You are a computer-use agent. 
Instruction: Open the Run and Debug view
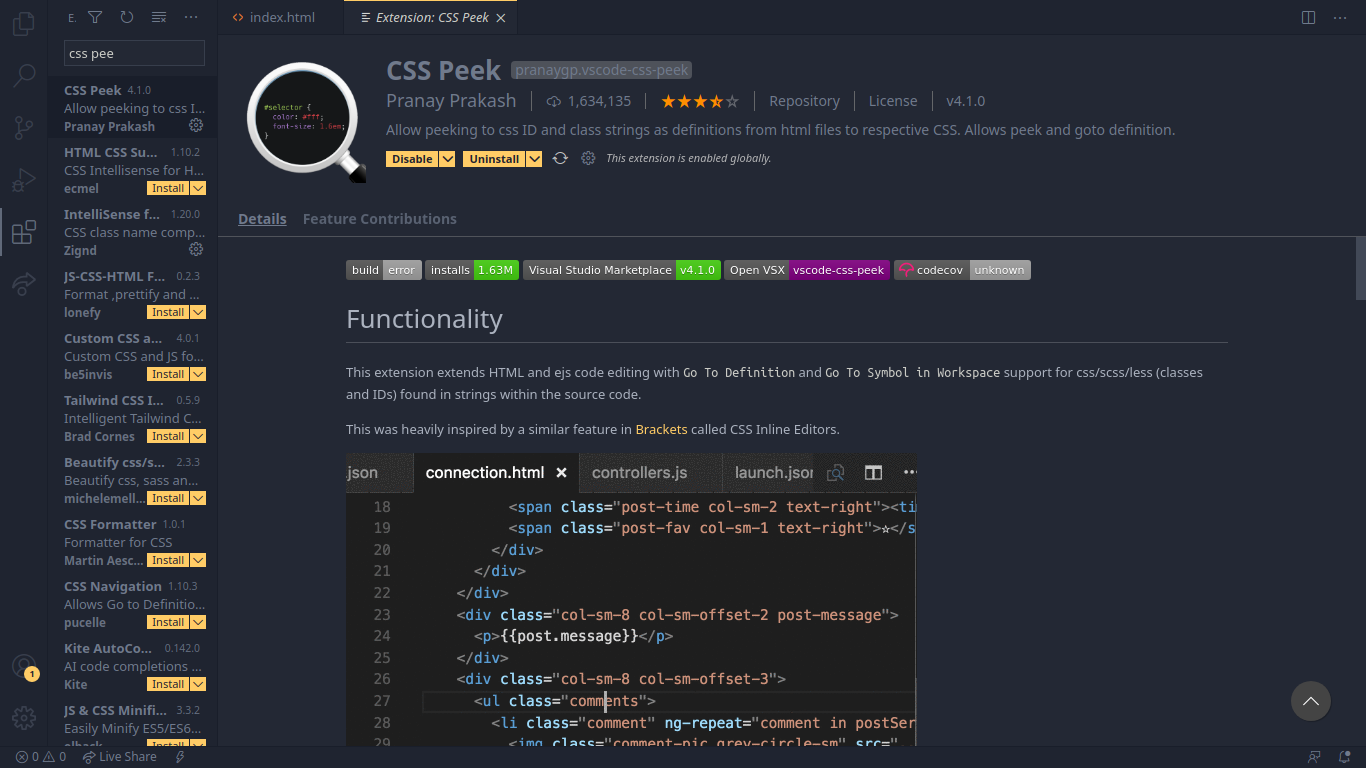(24, 181)
